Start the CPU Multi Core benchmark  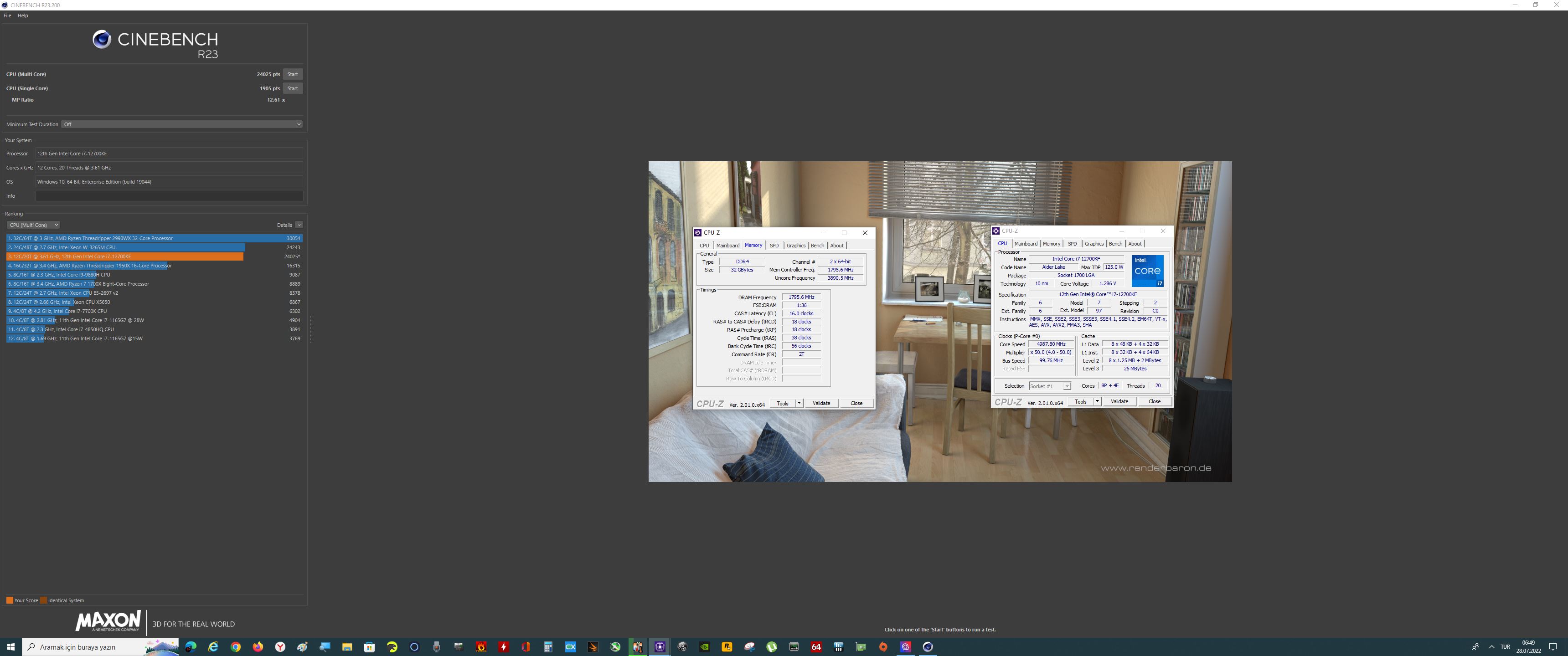(292, 74)
